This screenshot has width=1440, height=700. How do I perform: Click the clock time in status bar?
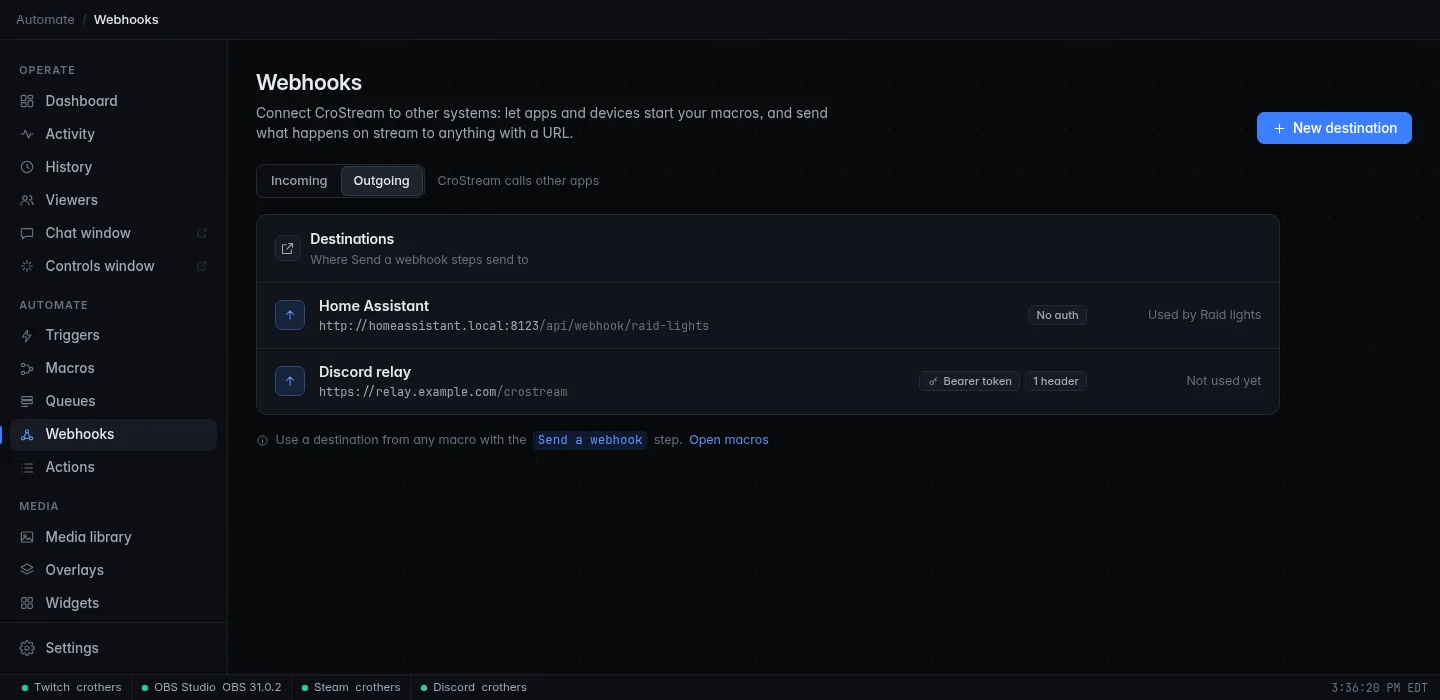pos(1379,688)
